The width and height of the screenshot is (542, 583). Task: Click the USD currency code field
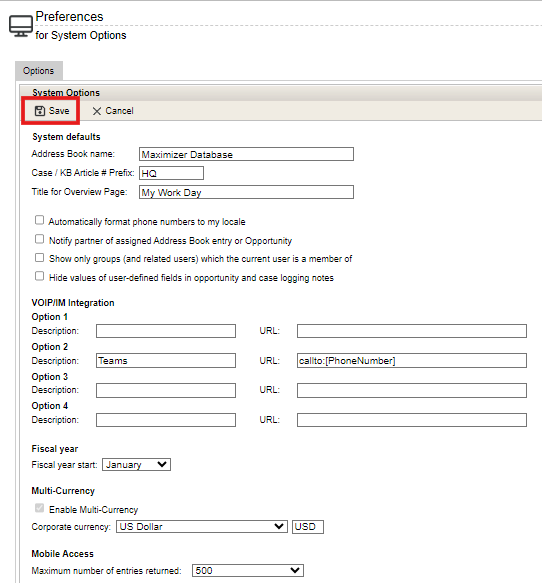click(x=308, y=527)
